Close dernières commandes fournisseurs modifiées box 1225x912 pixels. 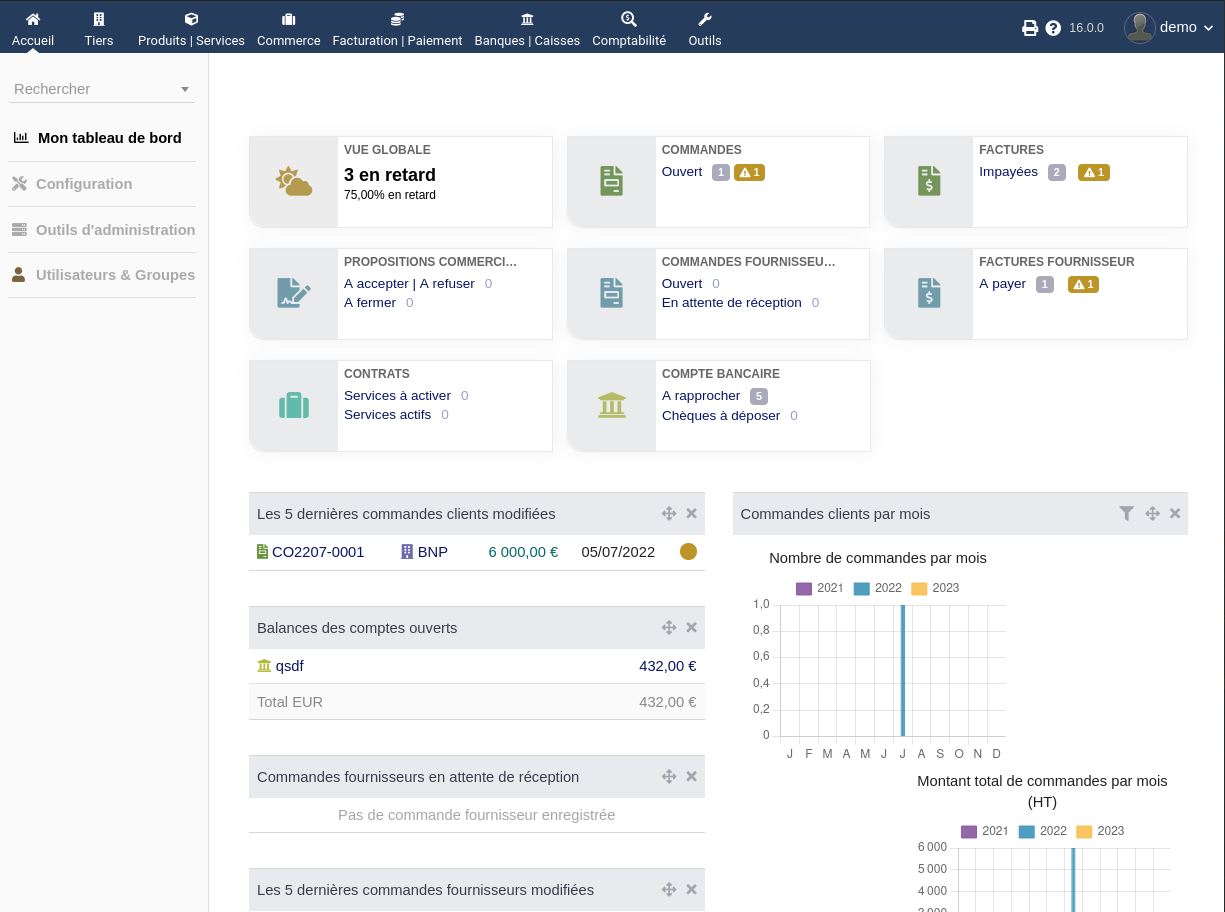691,890
